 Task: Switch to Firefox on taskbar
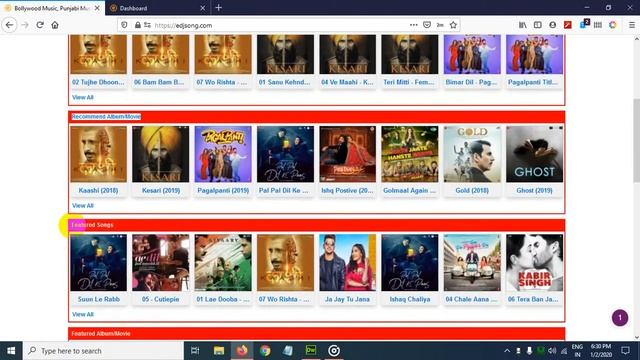click(x=242, y=351)
